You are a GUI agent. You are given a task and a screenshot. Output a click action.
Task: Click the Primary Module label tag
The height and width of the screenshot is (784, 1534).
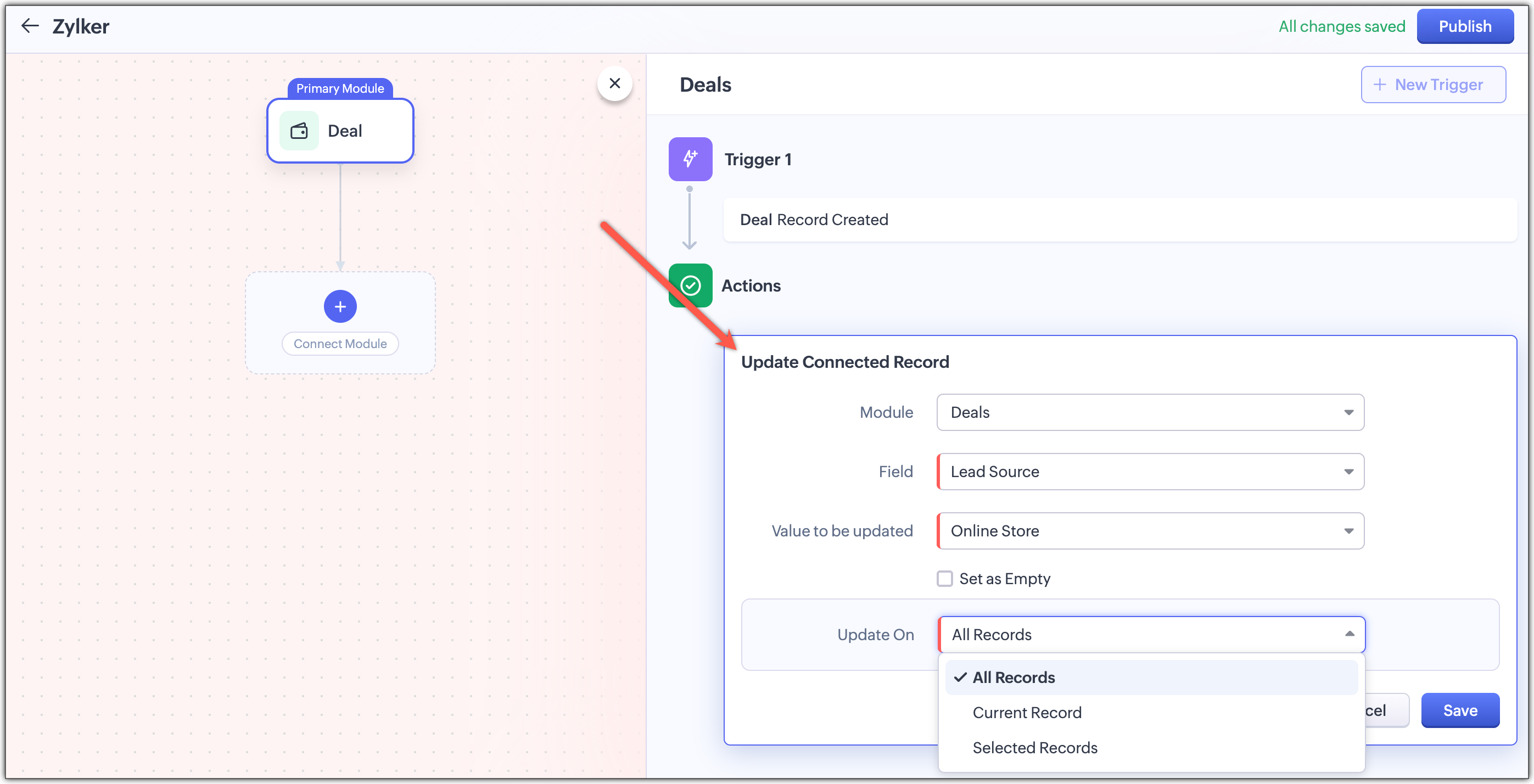click(340, 88)
